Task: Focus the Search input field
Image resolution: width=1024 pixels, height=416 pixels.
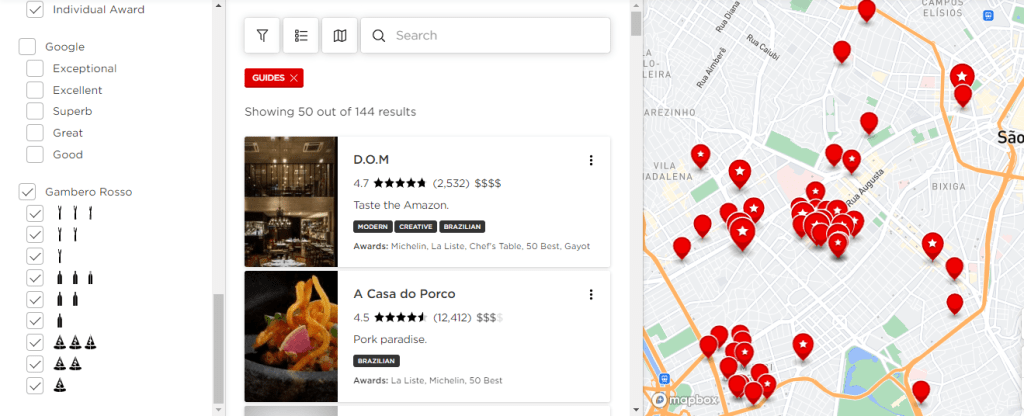Action: click(485, 35)
